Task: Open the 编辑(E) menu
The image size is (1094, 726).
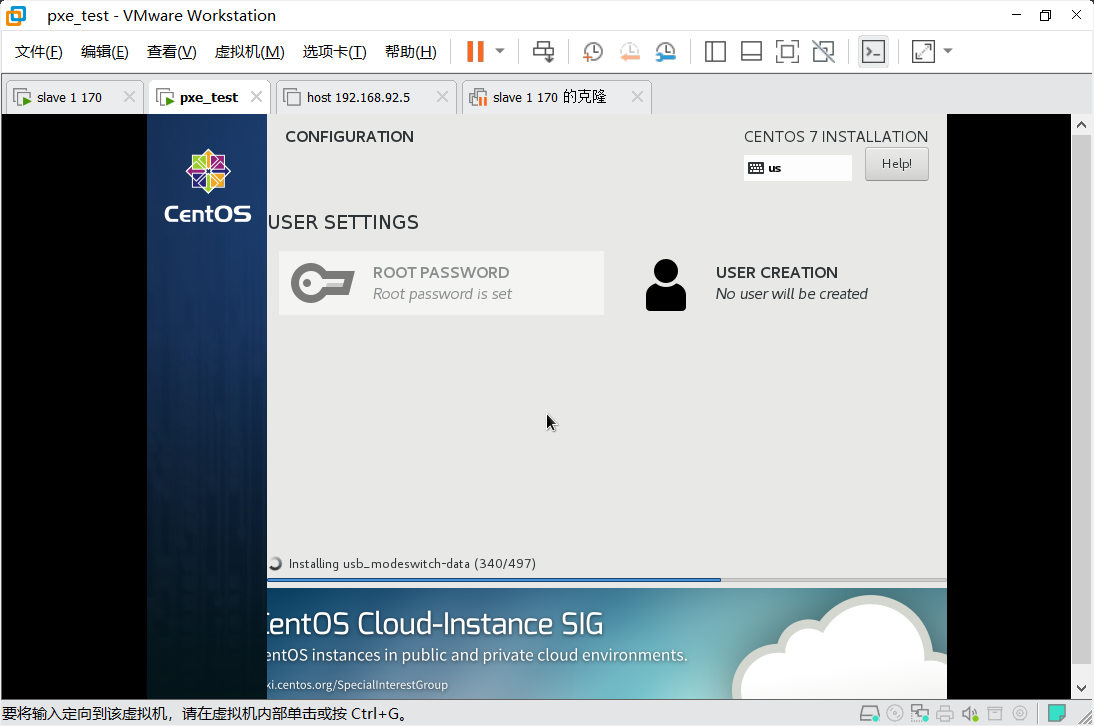Action: [105, 52]
